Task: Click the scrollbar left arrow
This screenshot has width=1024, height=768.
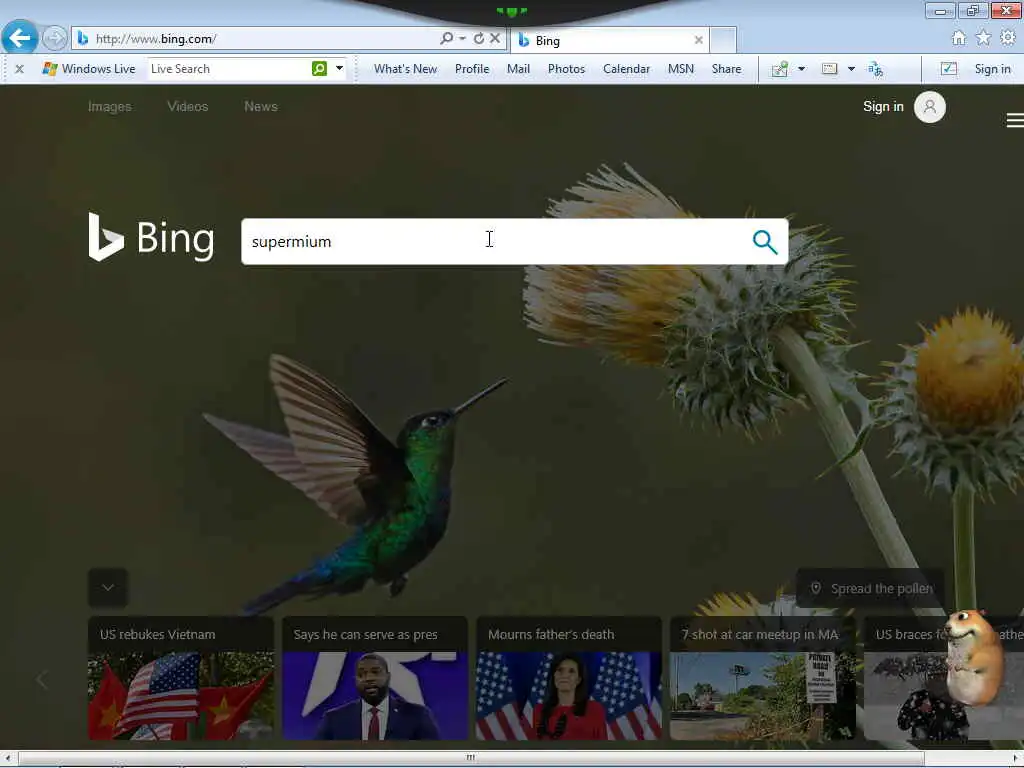Action: (7, 758)
